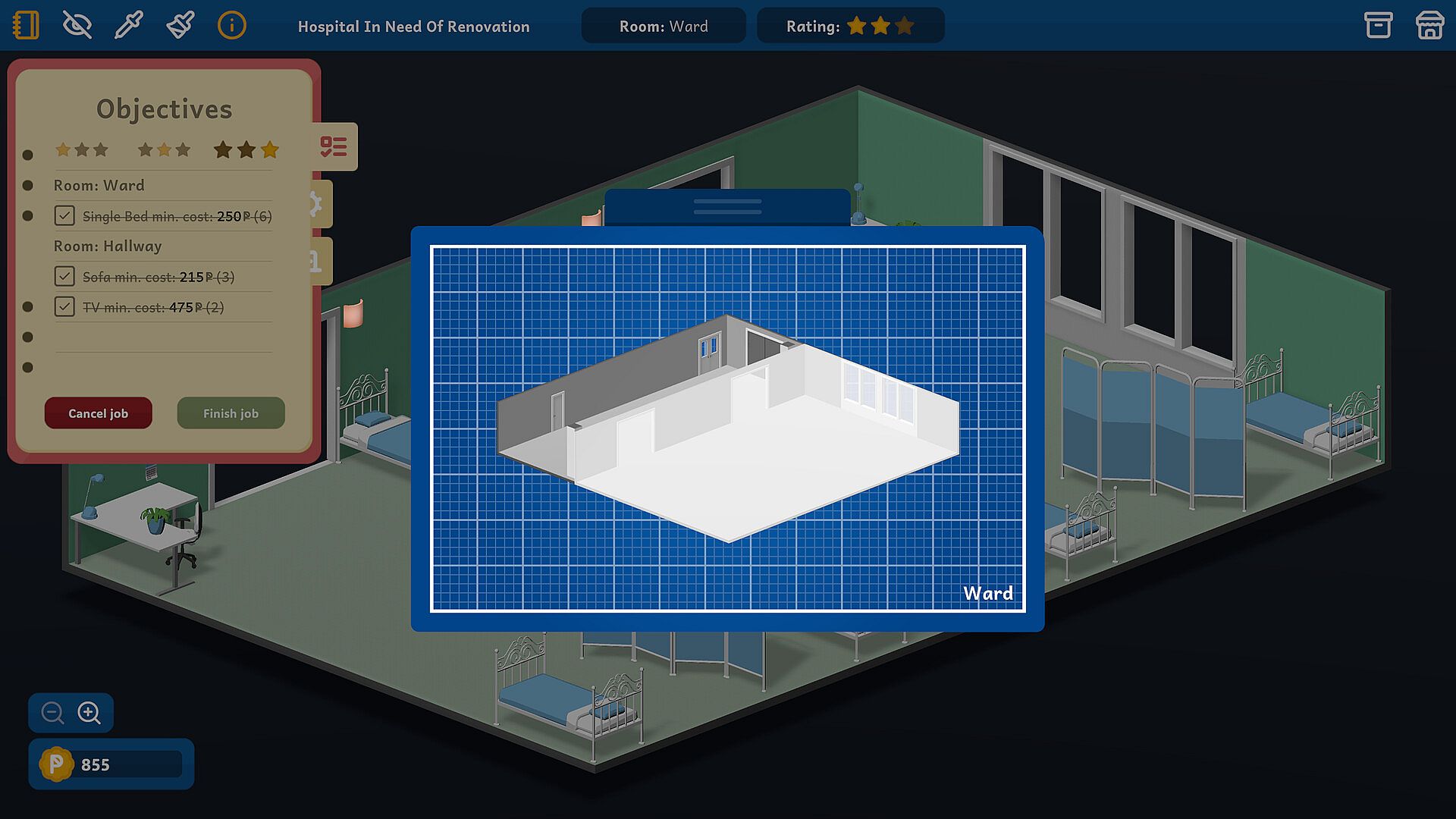Toggle the Single Bed objective checkbox

pyautogui.click(x=64, y=216)
